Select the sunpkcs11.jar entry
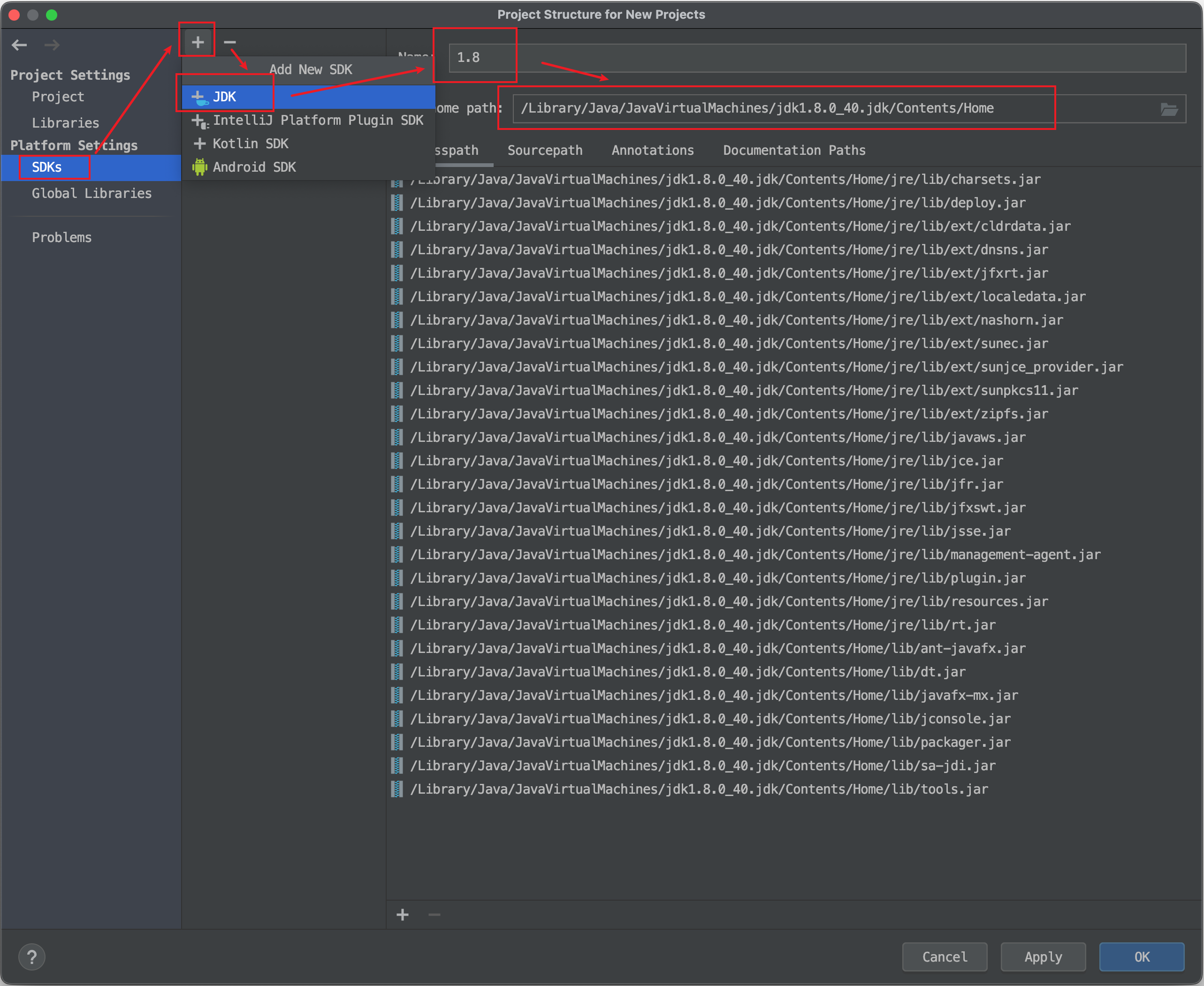Screen dimensions: 1204x986 click(794, 390)
